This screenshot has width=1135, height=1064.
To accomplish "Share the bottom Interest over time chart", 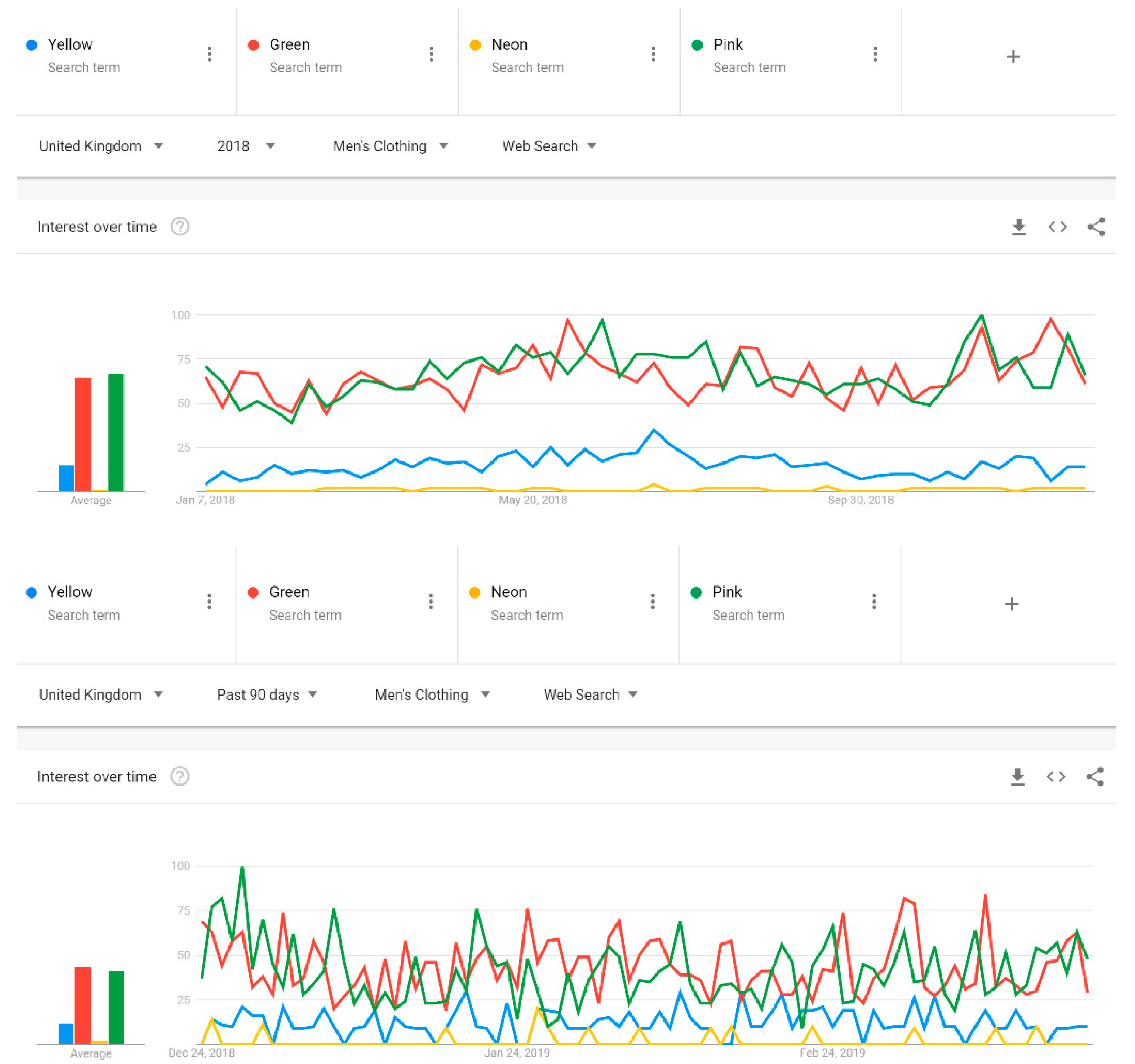I will coord(1094,776).
